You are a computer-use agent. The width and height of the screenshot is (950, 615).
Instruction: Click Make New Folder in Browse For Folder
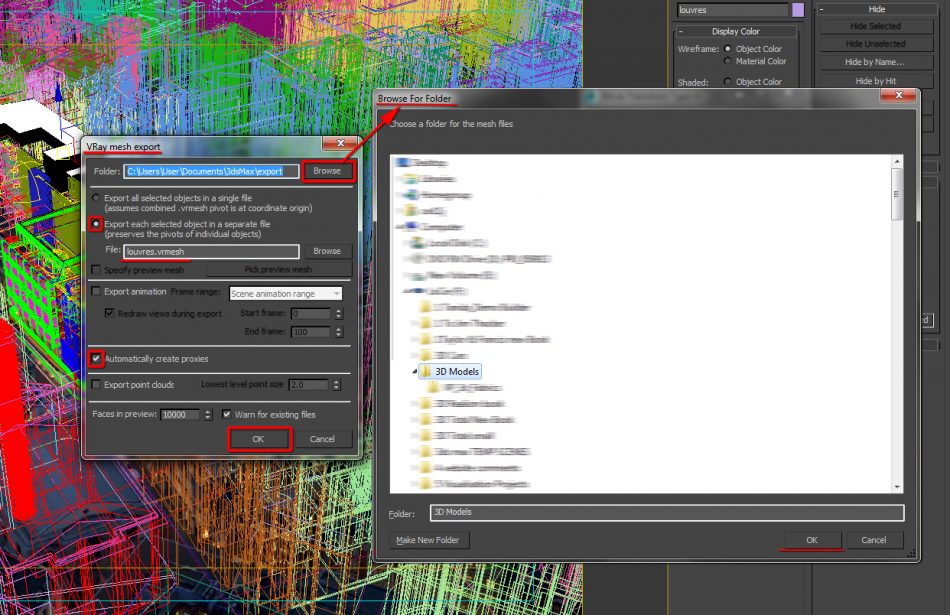[428, 540]
